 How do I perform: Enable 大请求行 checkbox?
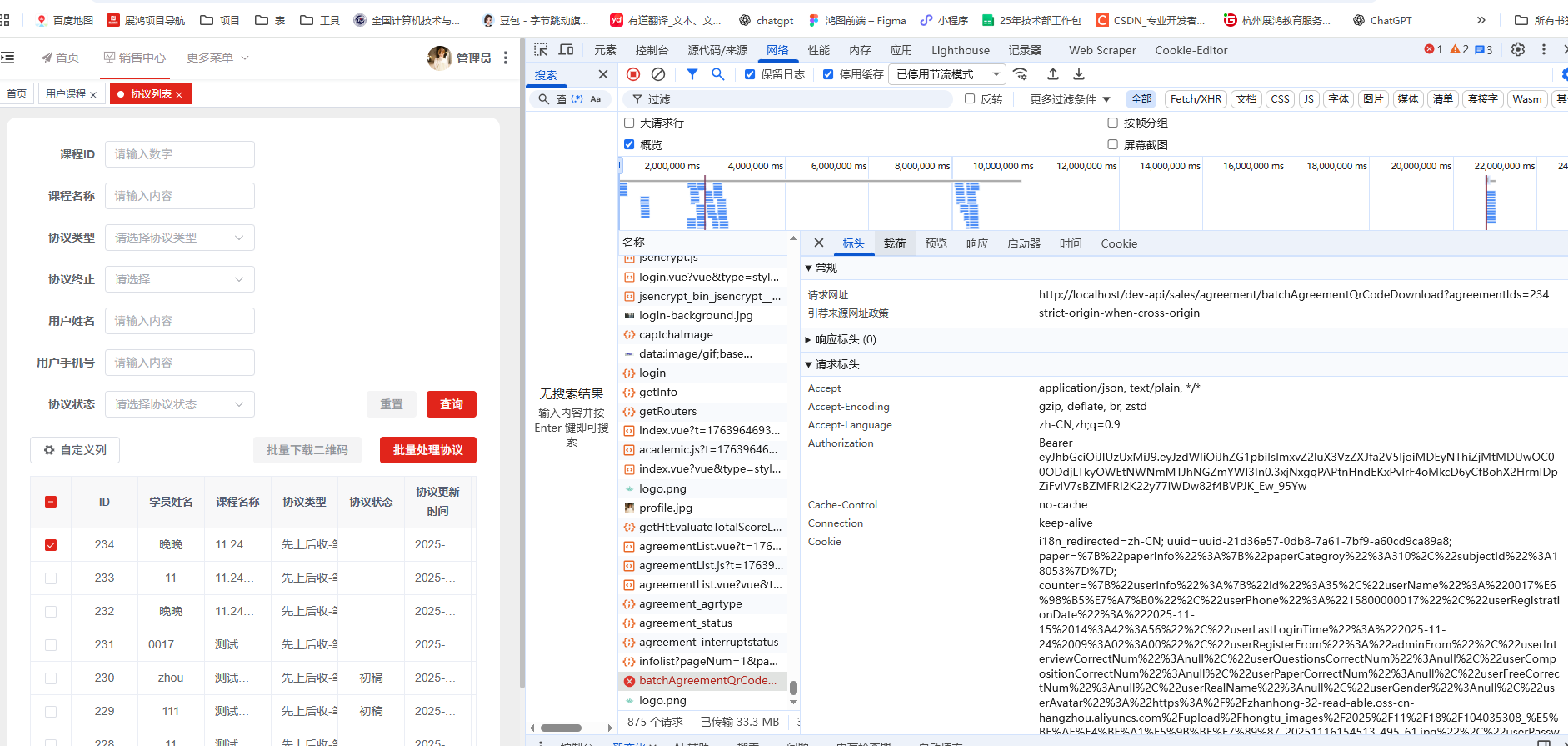click(x=629, y=123)
